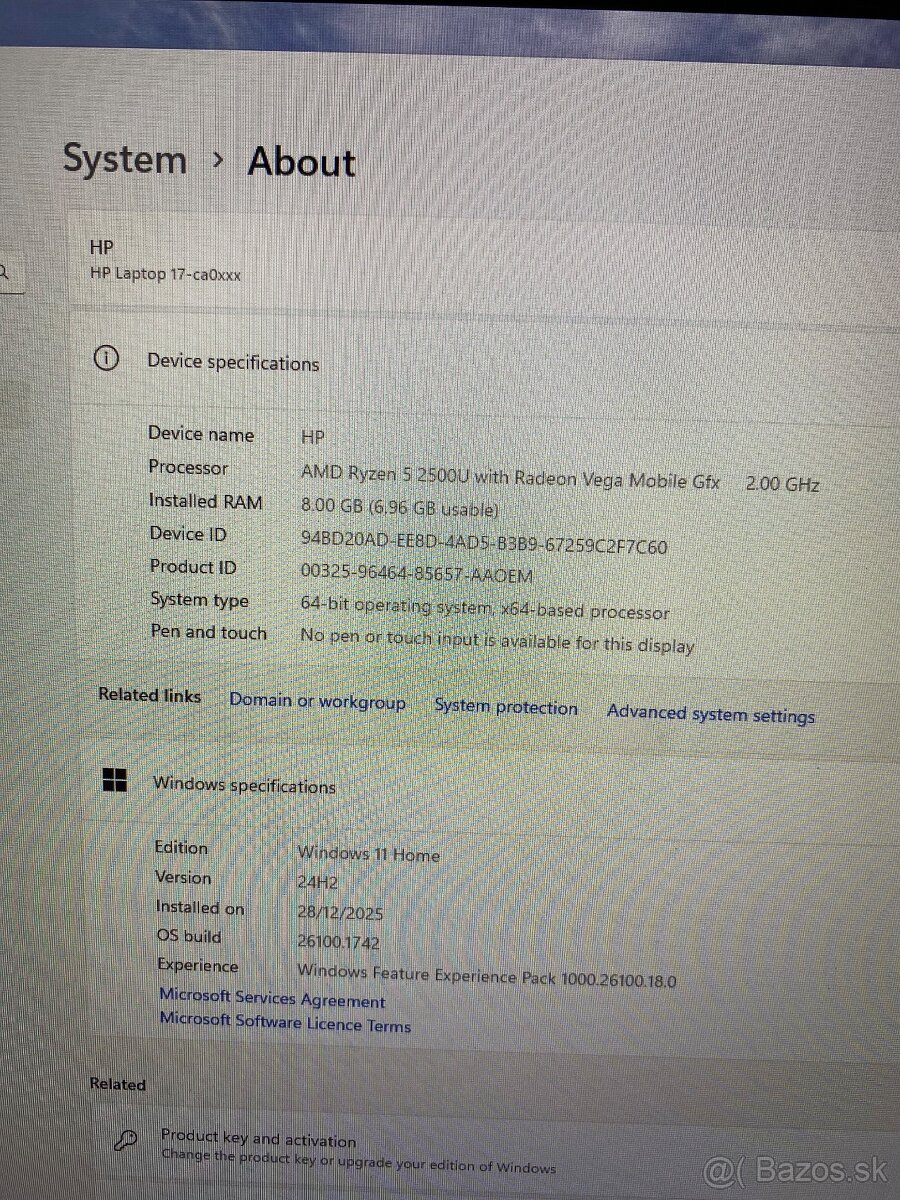
Task: Open System protection settings
Action: [506, 708]
